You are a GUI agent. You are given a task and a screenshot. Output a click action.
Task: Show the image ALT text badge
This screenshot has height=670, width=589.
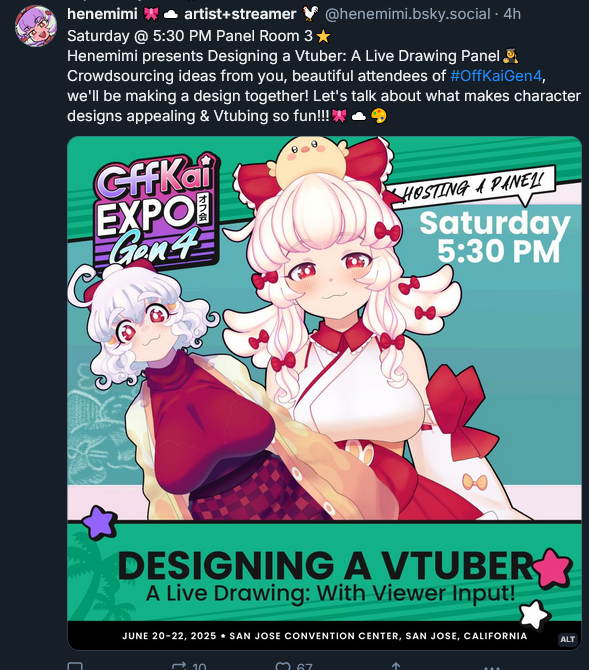click(x=567, y=639)
